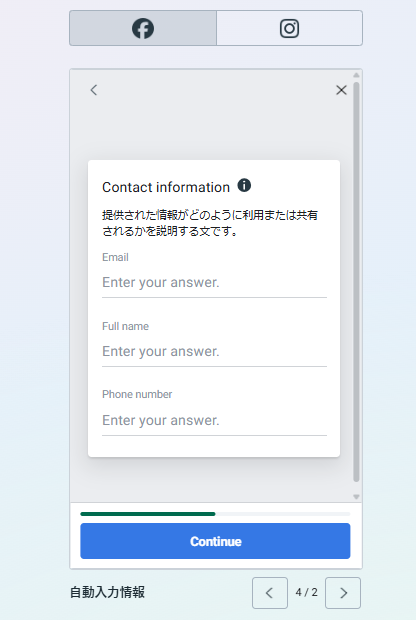Click the 4 / 2 page indicator
The height and width of the screenshot is (620, 416).
[306, 592]
